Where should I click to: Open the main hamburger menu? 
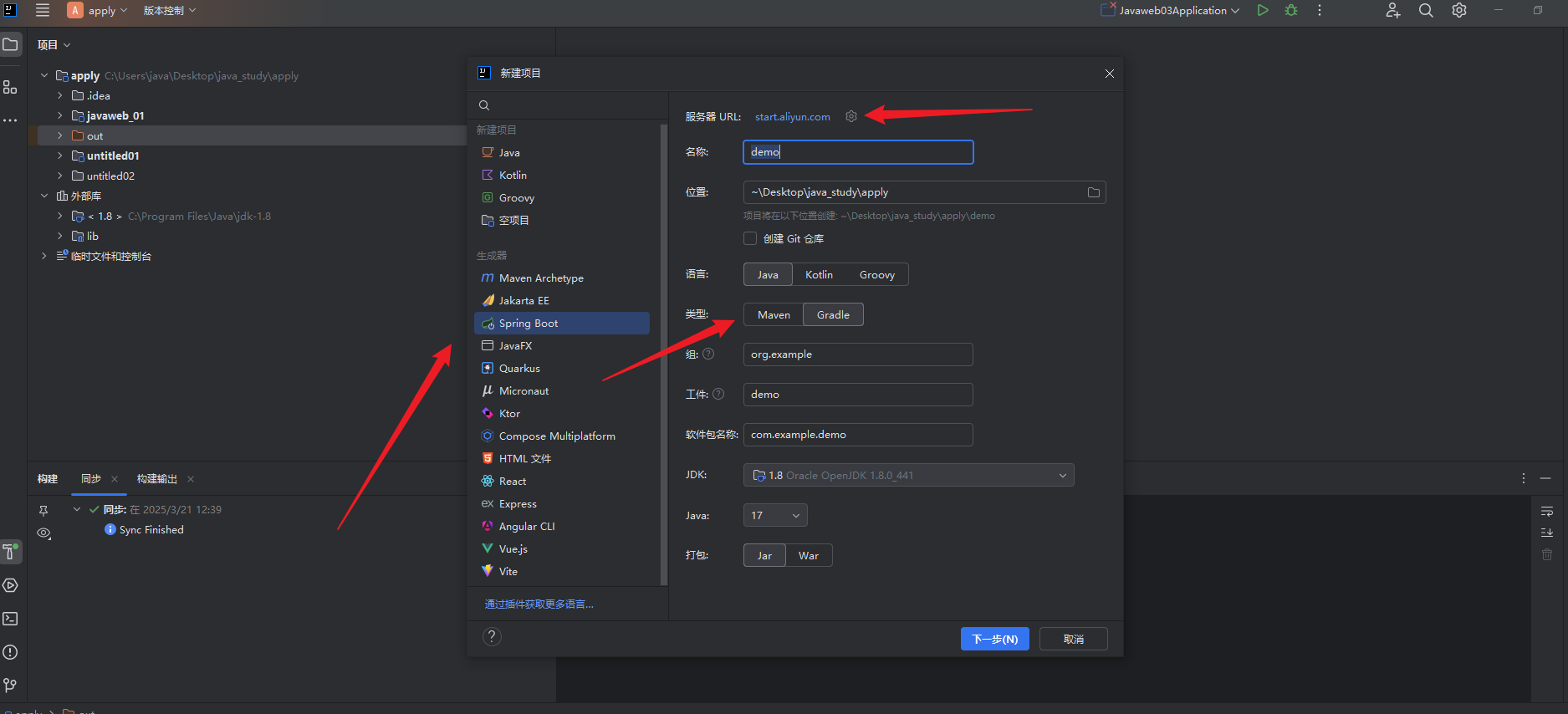click(x=43, y=10)
